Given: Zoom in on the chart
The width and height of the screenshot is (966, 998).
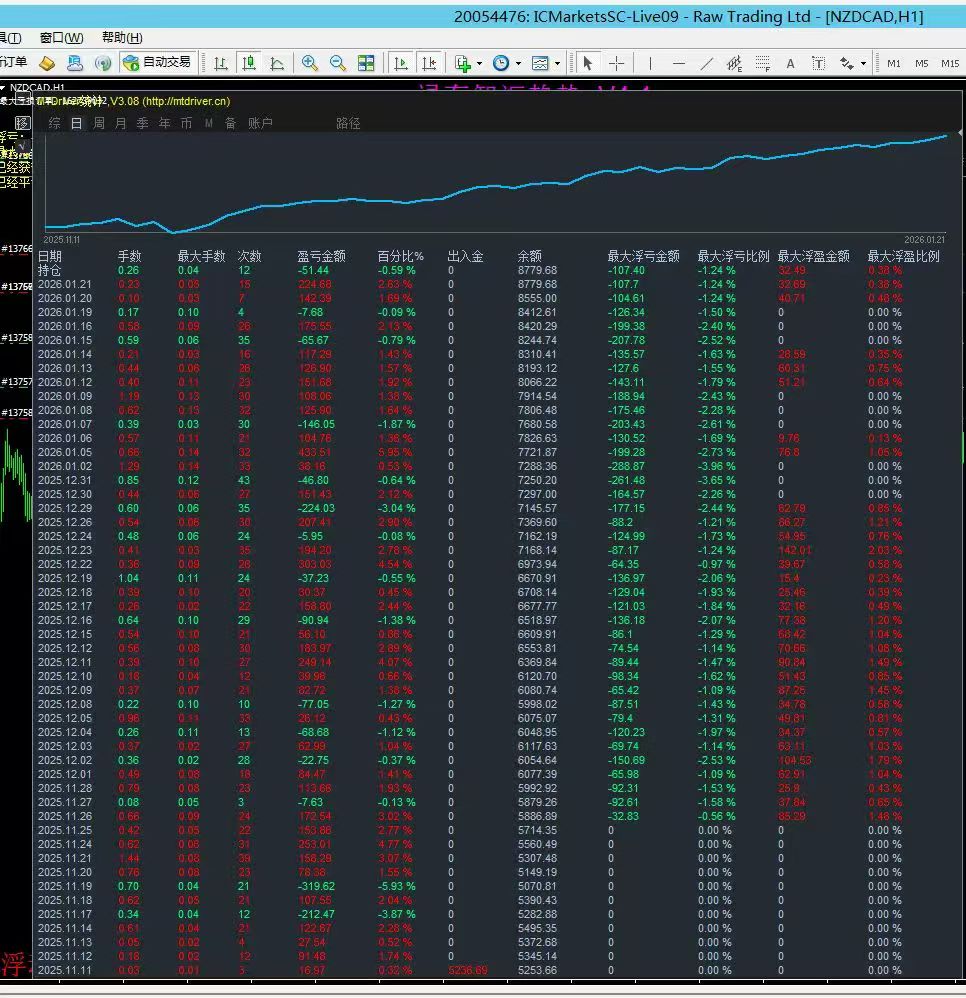Looking at the screenshot, I should [310, 63].
